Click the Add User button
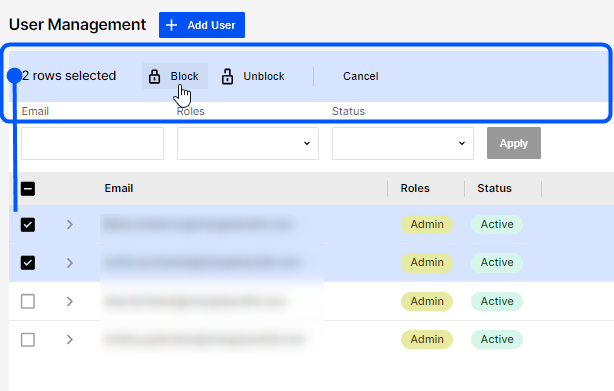Viewport: 614px width, 391px height. click(x=202, y=25)
